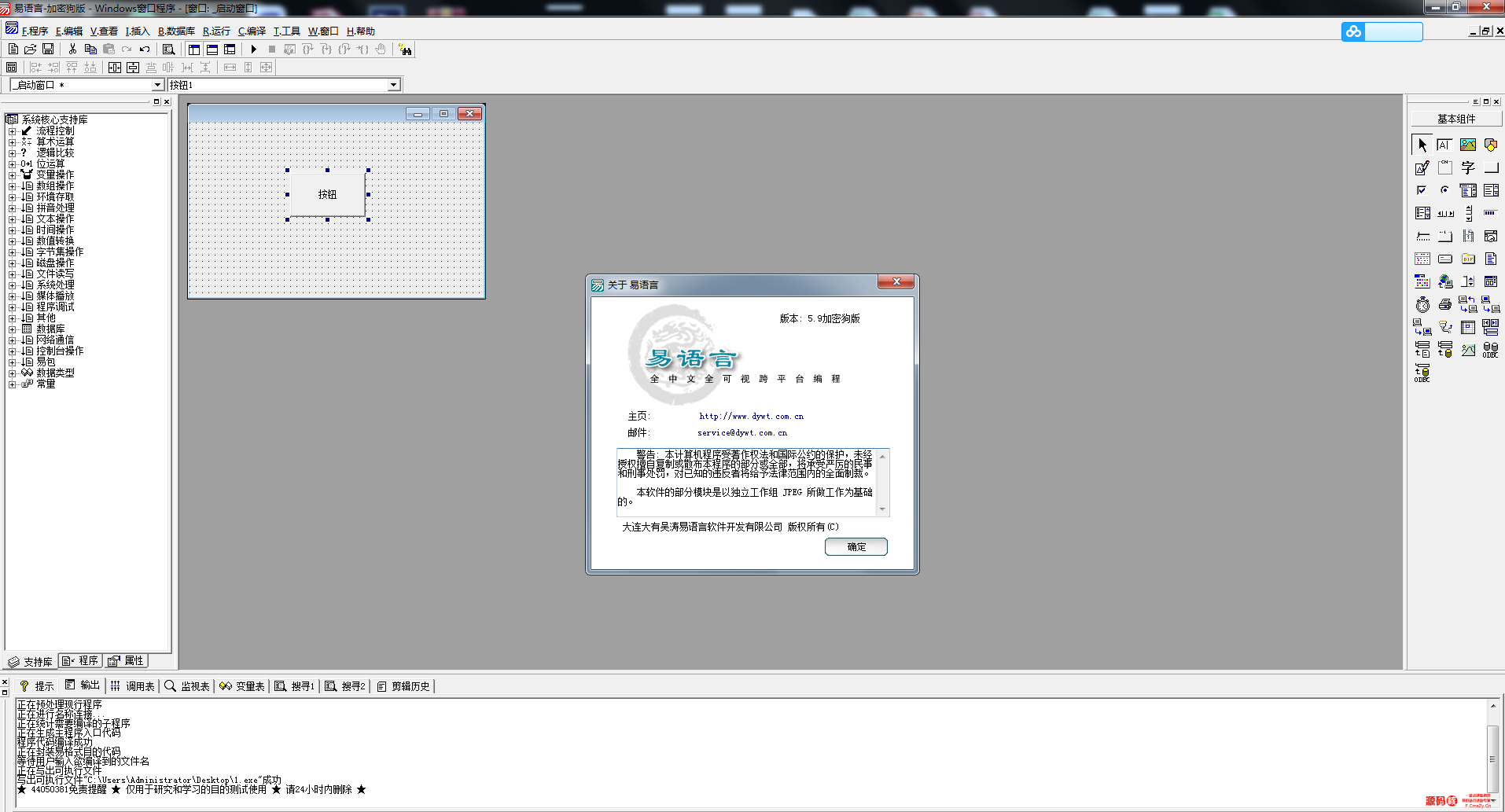Select the combo box component

pyautogui.click(x=1468, y=190)
